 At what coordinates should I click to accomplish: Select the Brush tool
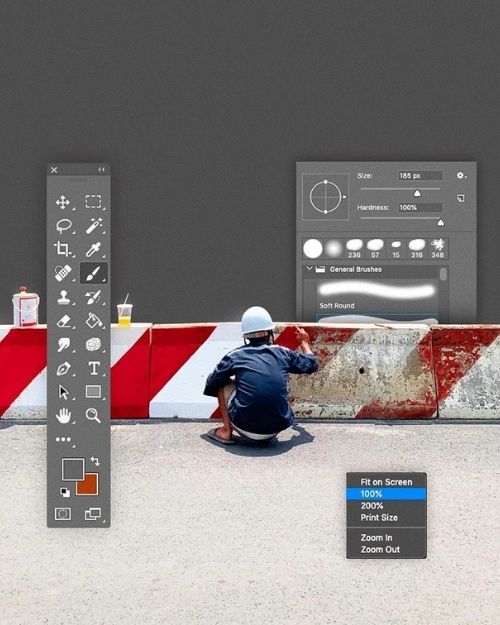click(94, 273)
